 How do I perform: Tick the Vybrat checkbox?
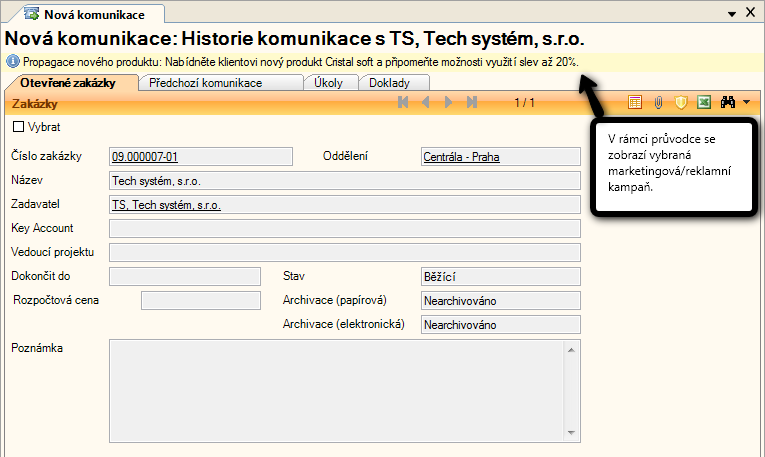(18, 127)
